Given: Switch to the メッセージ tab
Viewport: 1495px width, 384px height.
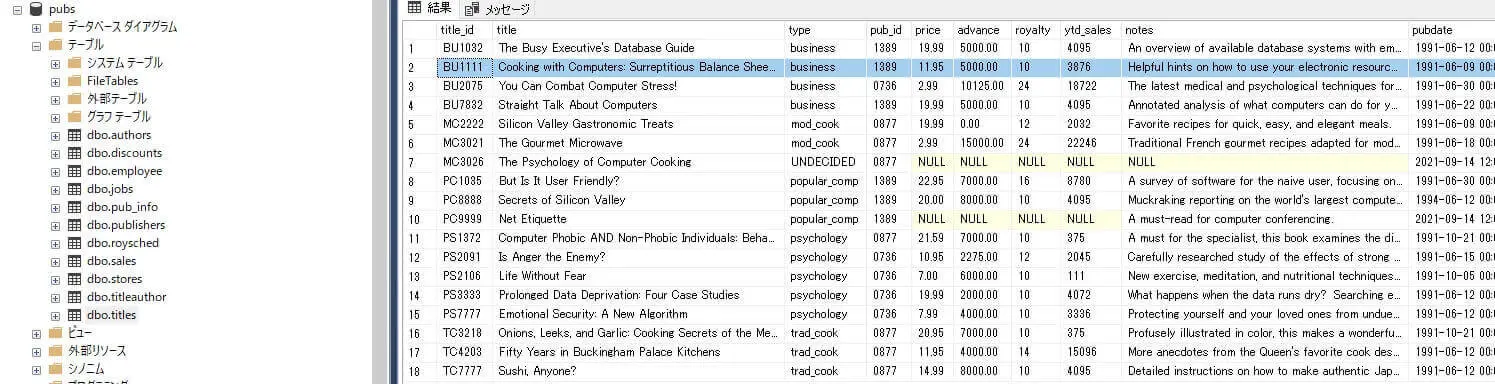Looking at the screenshot, I should [497, 9].
